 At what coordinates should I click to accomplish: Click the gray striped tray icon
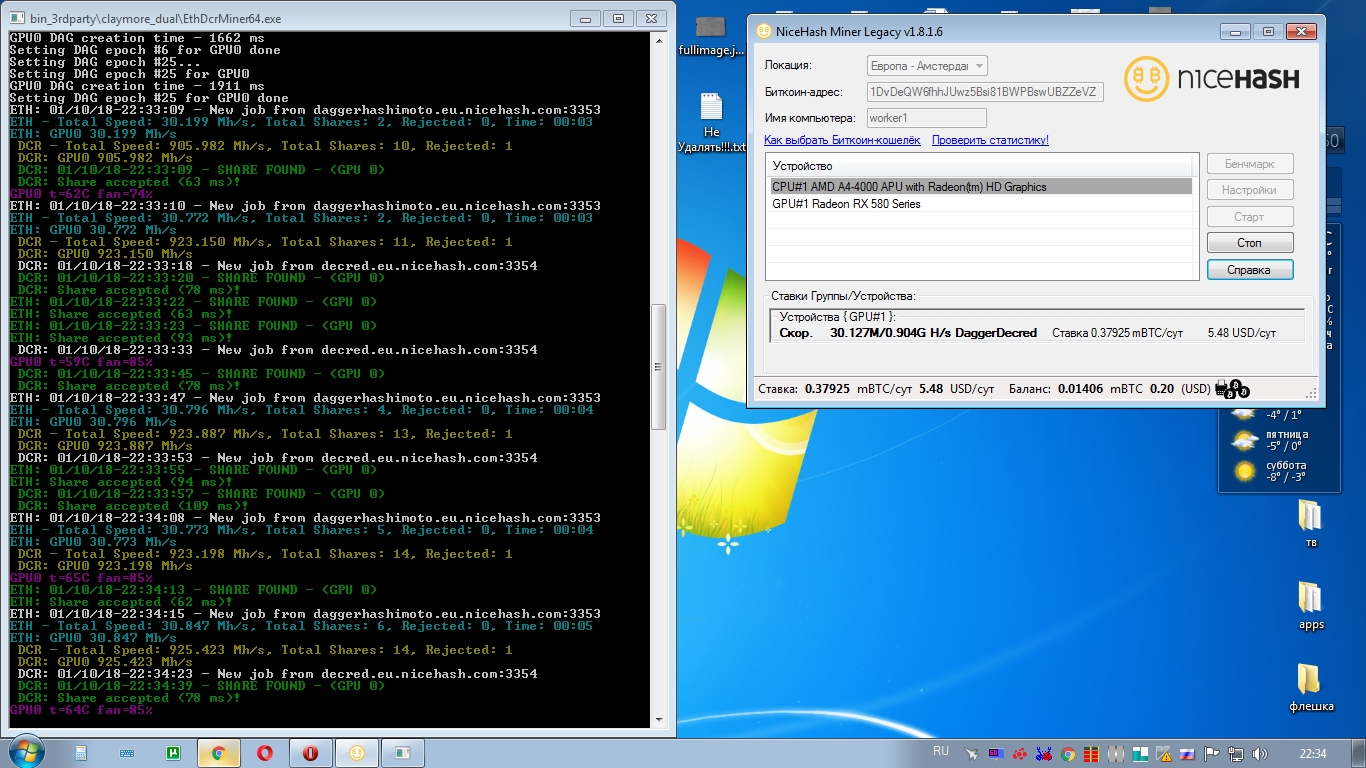(x=1116, y=754)
